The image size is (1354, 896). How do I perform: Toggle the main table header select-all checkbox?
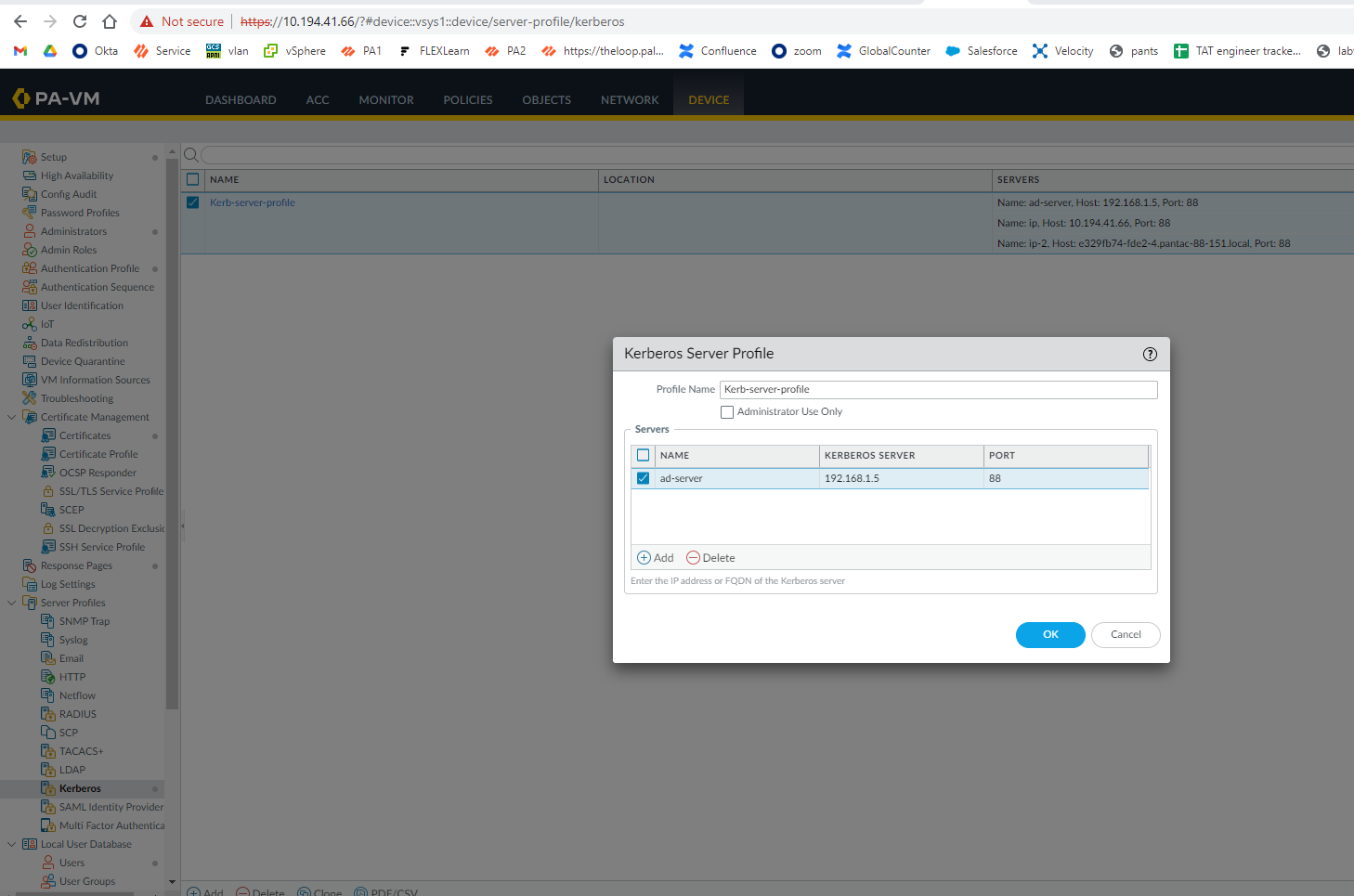193,179
